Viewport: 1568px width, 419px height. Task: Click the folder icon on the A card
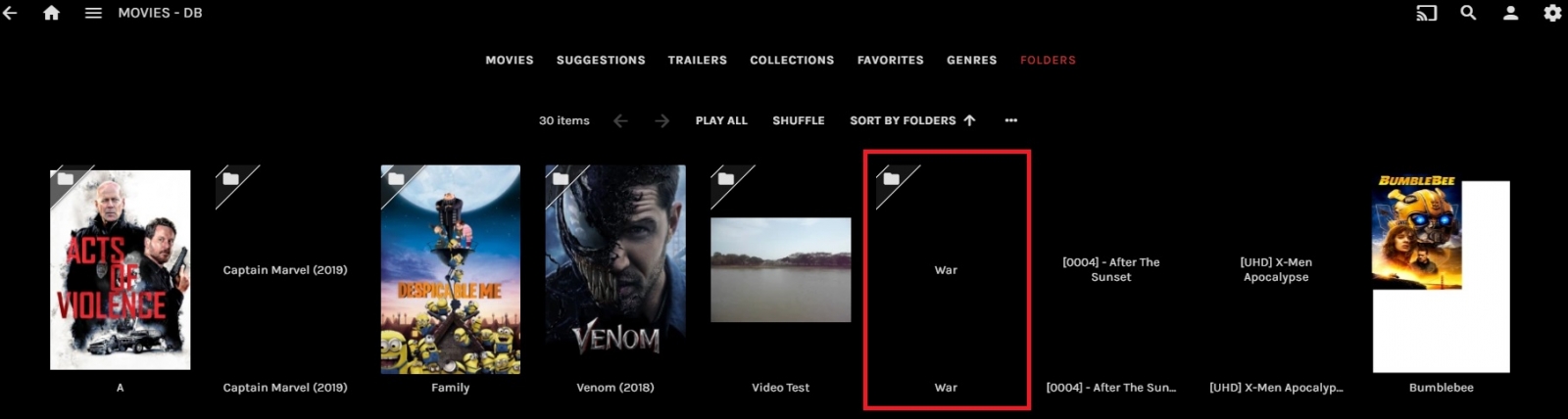point(66,179)
